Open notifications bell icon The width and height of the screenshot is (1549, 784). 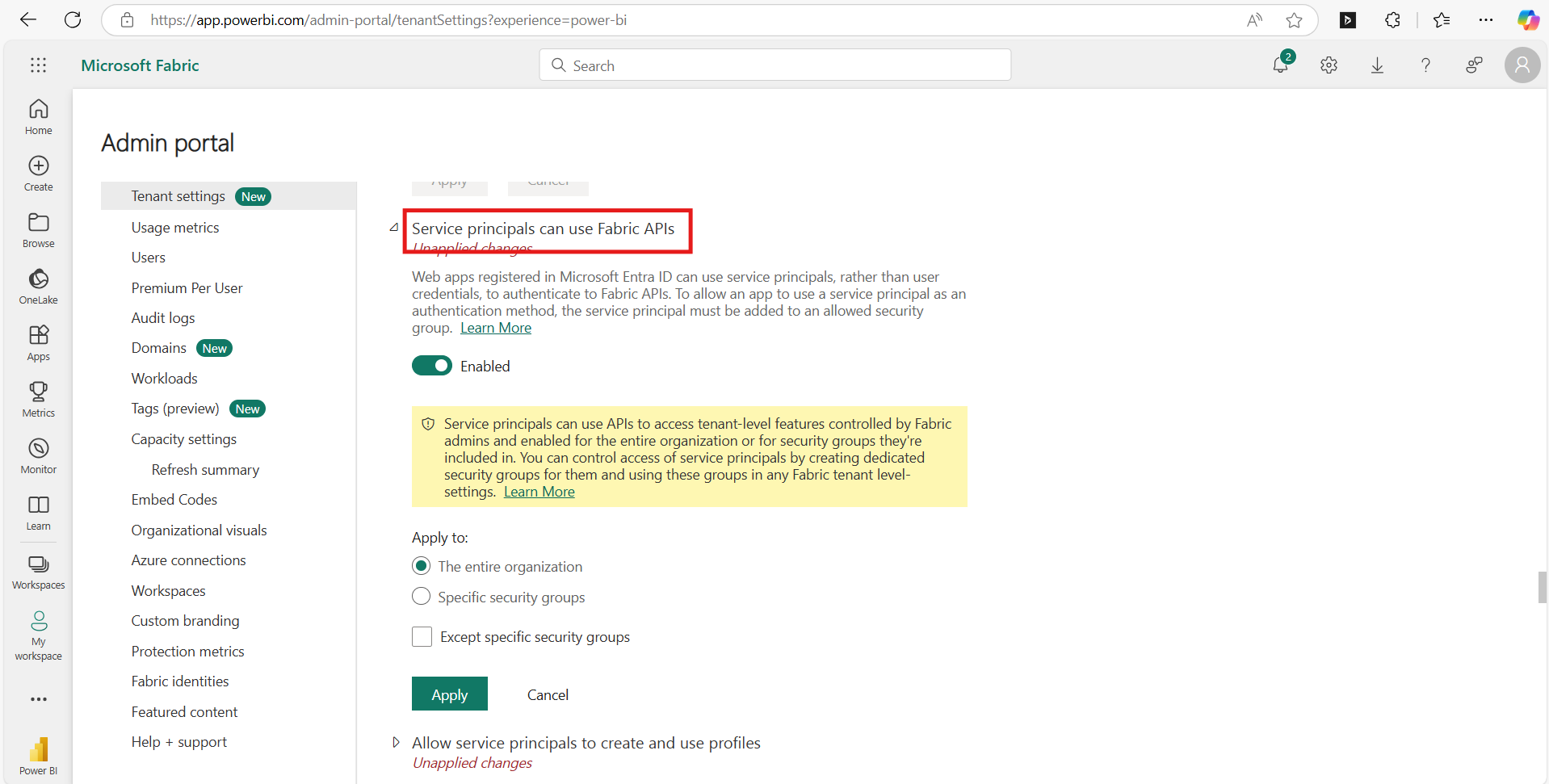(x=1280, y=65)
